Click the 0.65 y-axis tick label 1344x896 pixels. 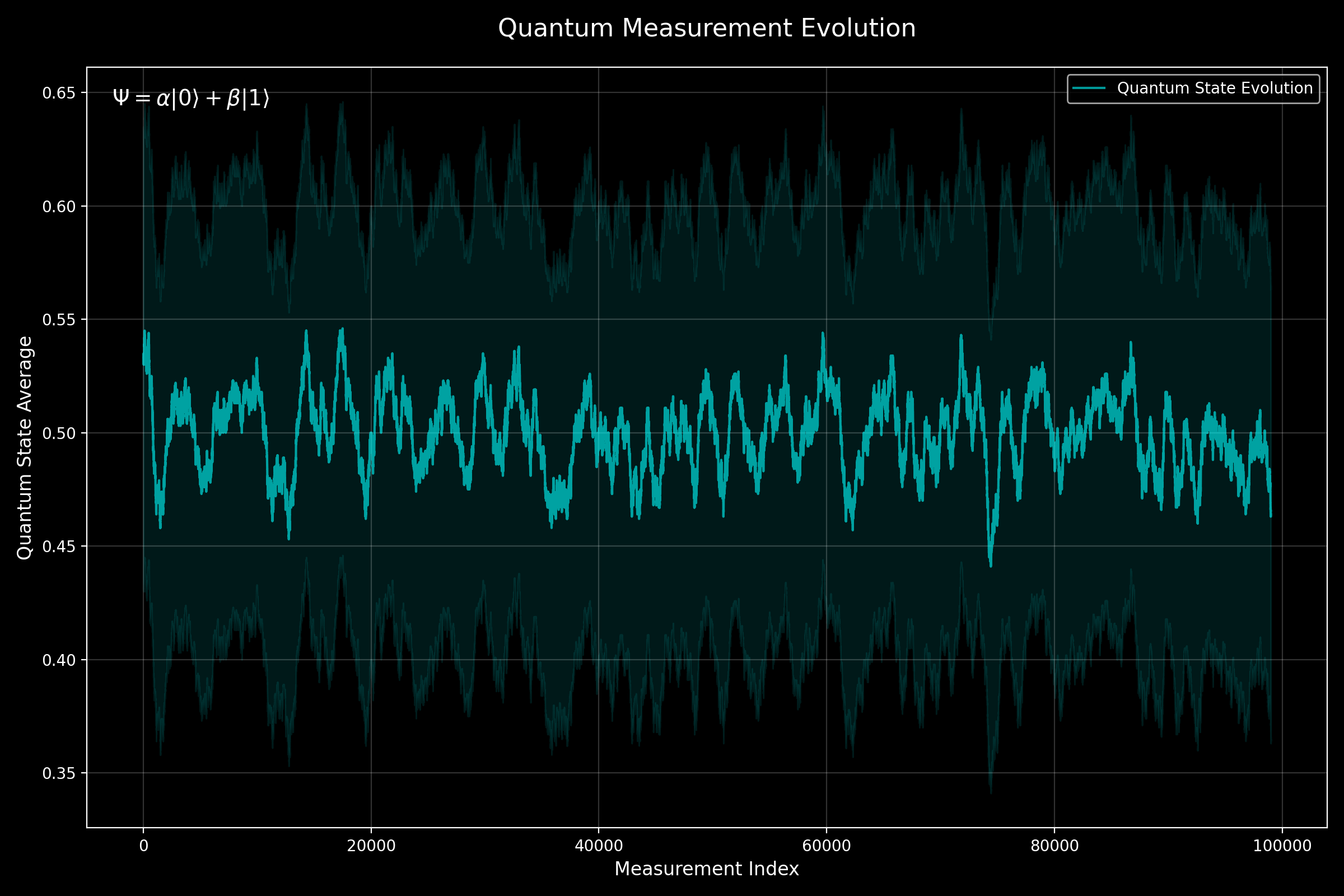point(59,93)
